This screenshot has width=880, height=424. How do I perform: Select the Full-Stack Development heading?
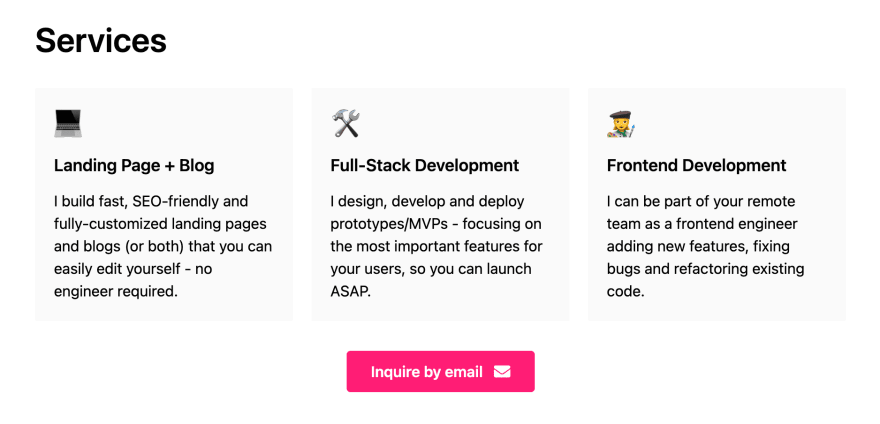425,166
